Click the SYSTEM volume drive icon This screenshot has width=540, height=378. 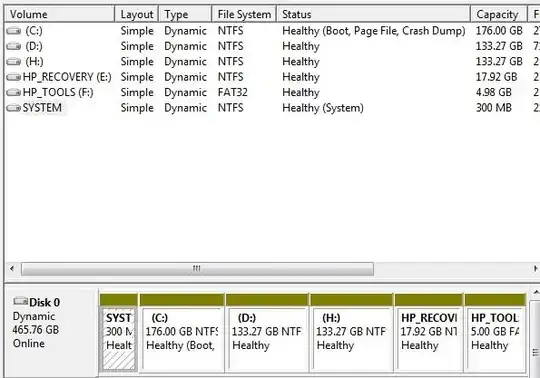tap(14, 108)
